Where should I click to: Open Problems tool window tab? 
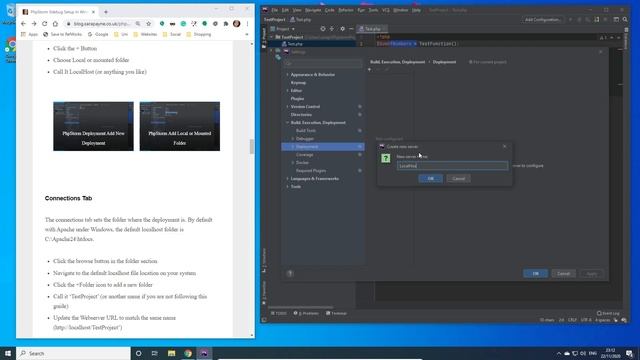click(x=306, y=313)
